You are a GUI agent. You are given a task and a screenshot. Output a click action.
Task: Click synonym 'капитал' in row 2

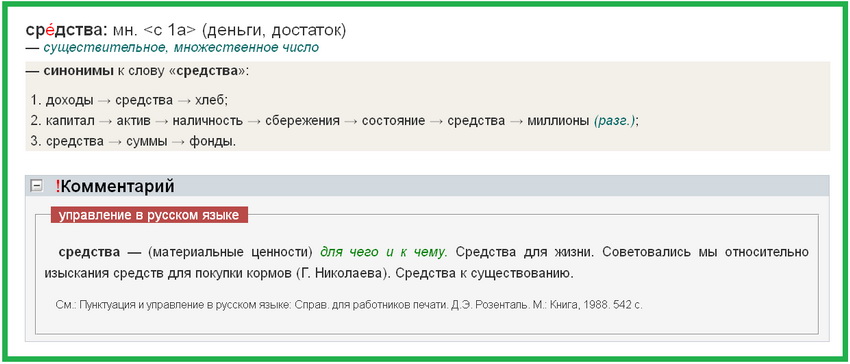[70, 121]
